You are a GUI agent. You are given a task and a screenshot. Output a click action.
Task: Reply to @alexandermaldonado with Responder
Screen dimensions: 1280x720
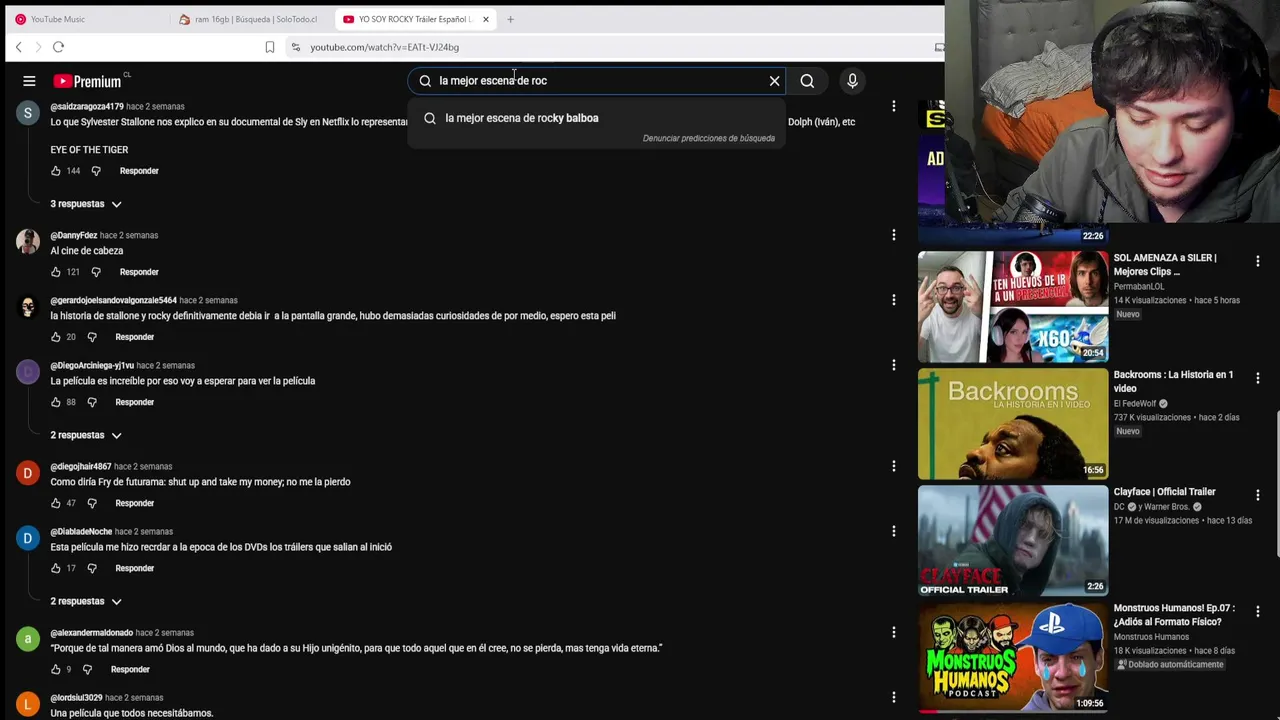[x=130, y=669]
